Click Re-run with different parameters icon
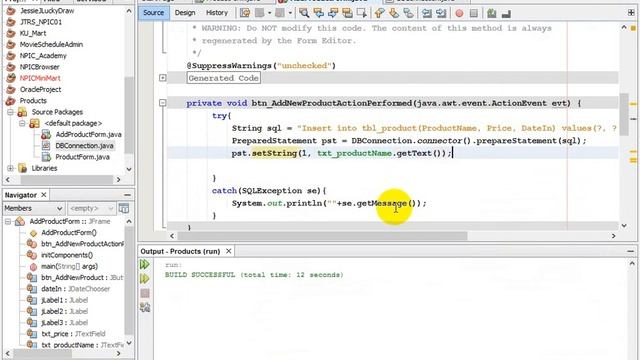Viewport: 640px width, 360px height. click(144, 279)
